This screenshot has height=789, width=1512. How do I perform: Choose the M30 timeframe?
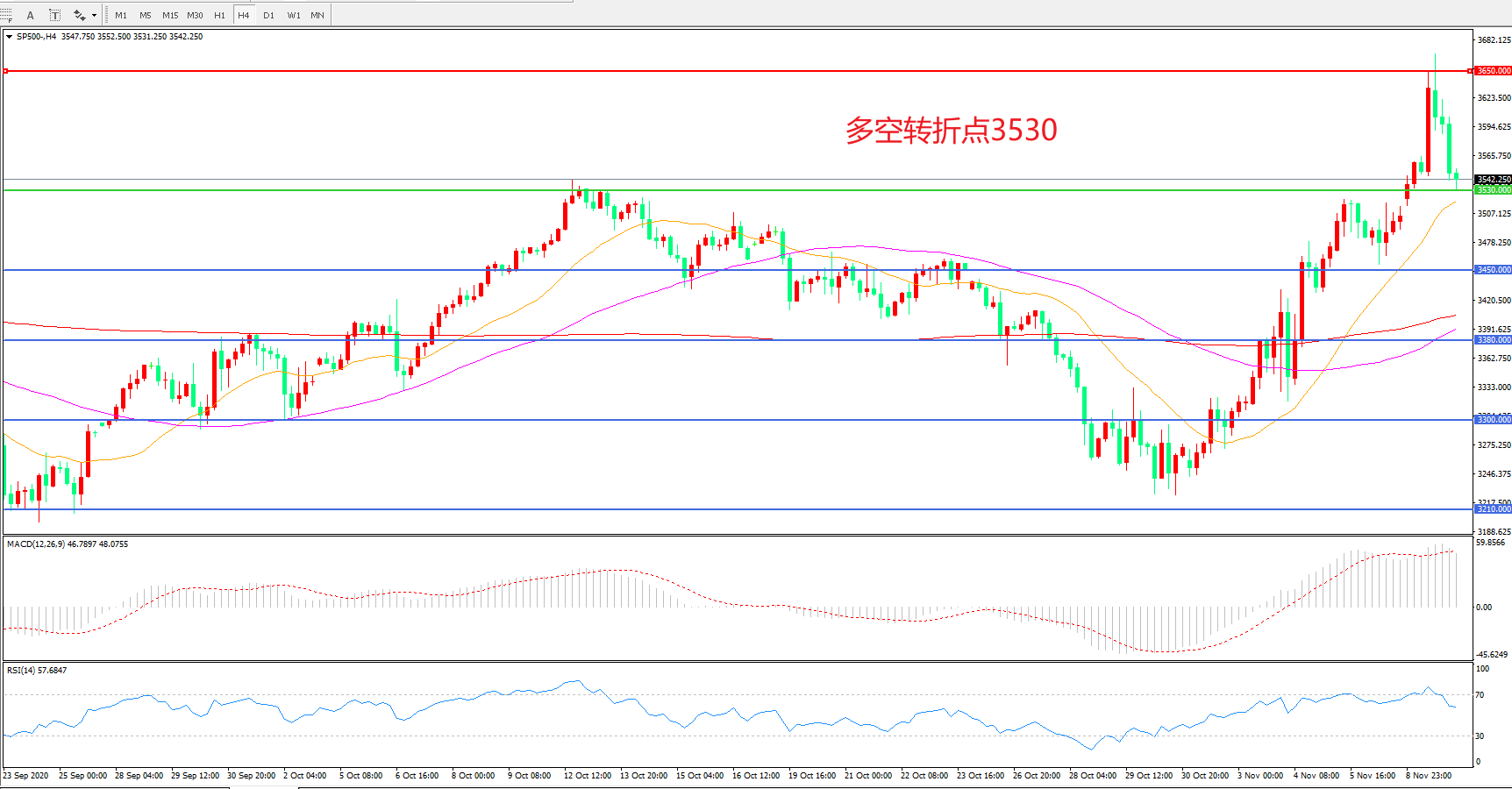(x=195, y=15)
